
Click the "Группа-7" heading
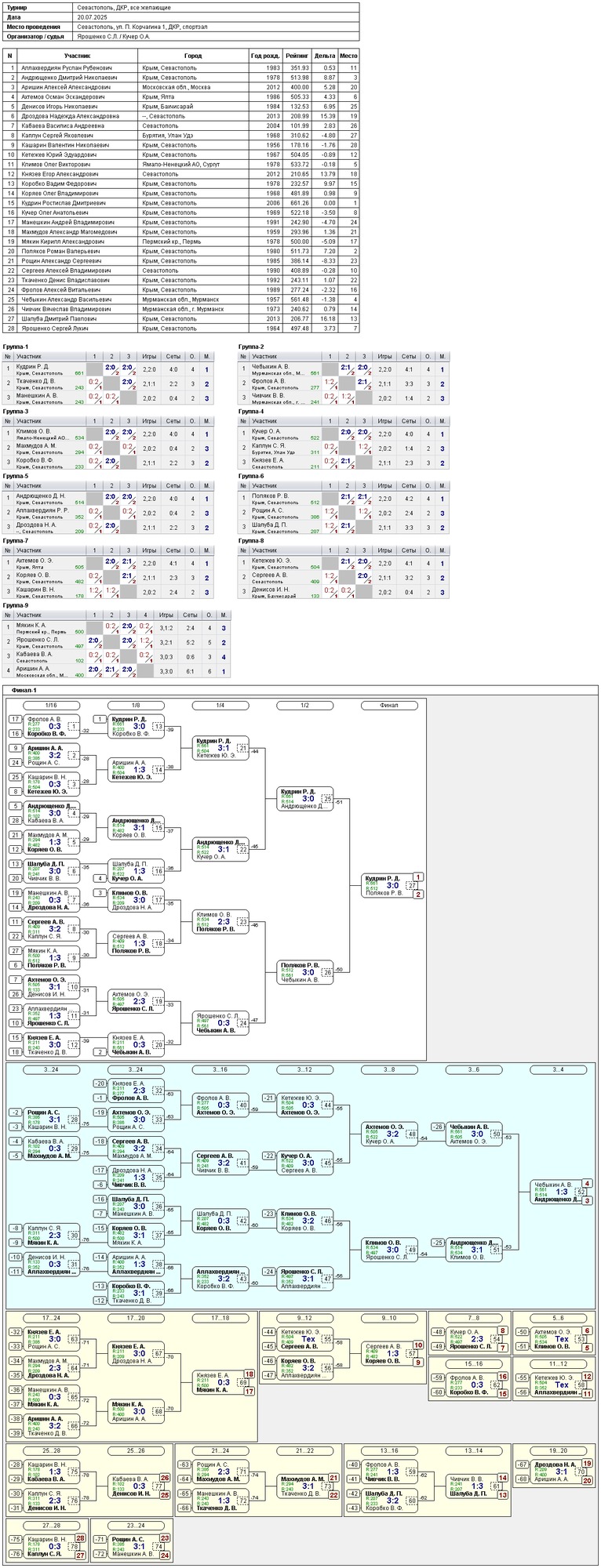[16, 541]
